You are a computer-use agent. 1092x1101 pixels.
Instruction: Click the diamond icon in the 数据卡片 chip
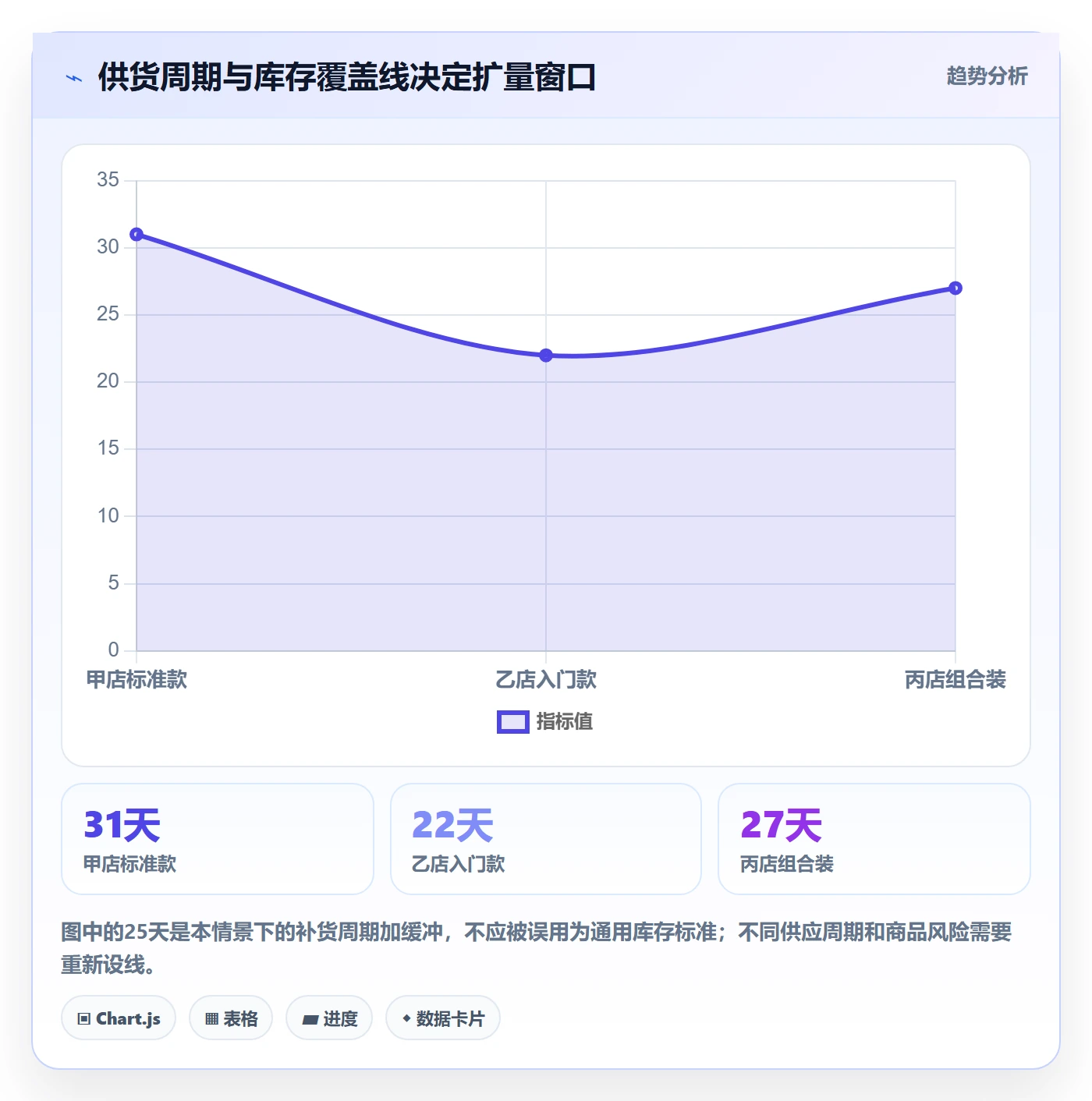(x=406, y=1018)
